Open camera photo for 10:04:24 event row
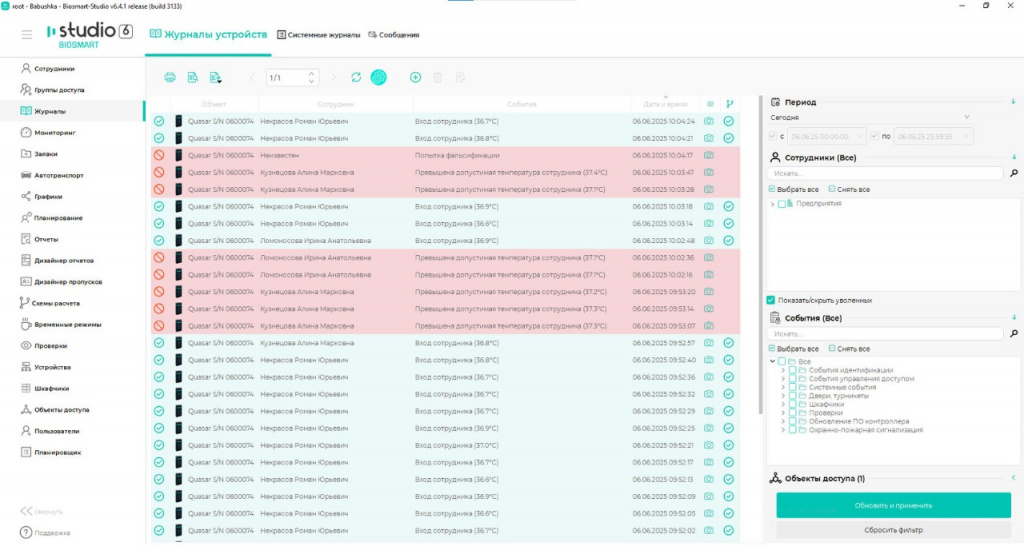The image size is (1024, 550). 709,121
